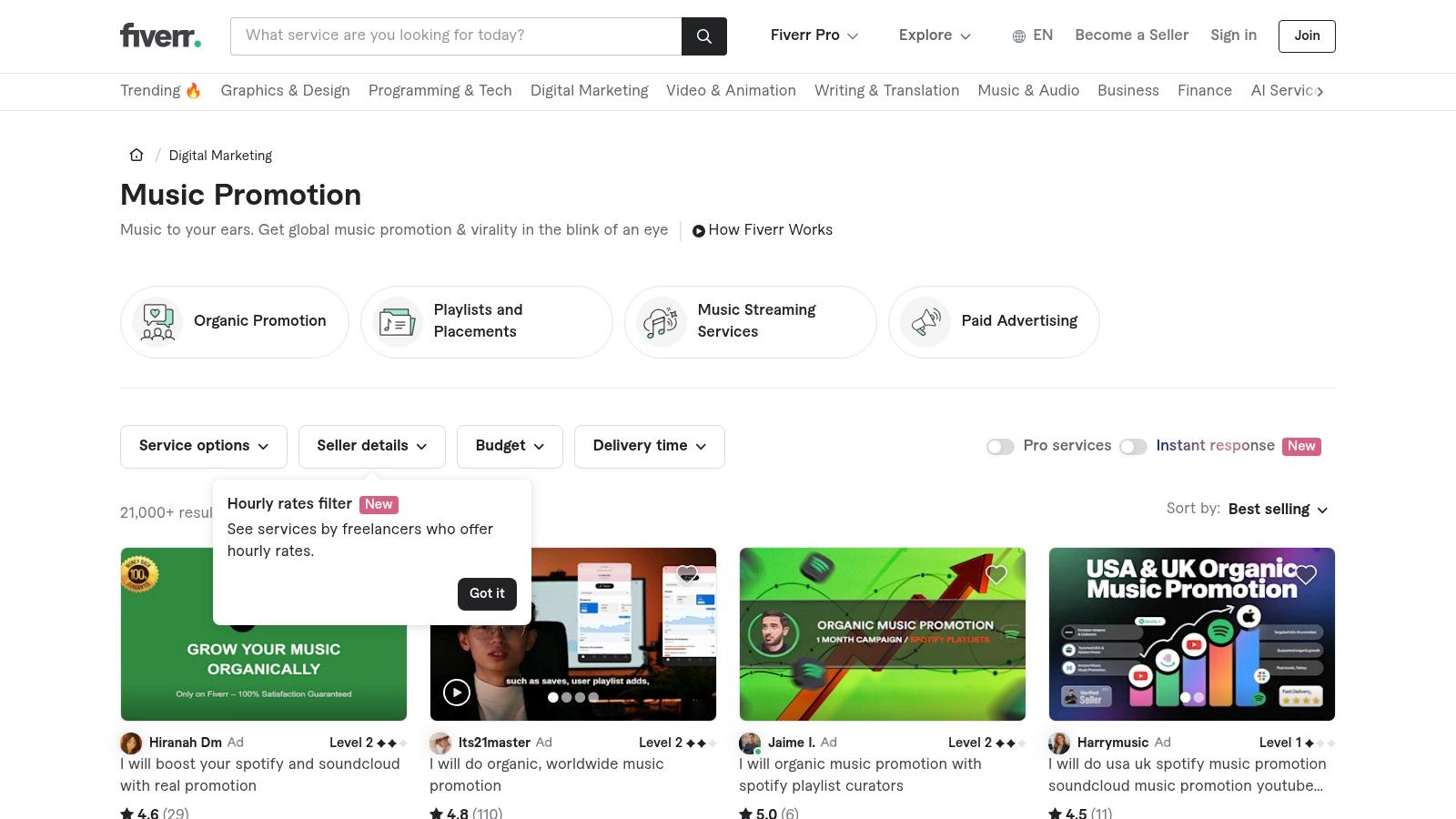Image resolution: width=1456 pixels, height=819 pixels.
Task: Open the Business category
Action: (1128, 90)
